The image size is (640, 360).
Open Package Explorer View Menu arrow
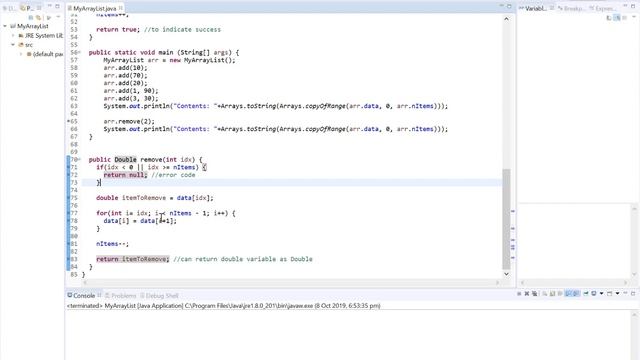(x=58, y=17)
